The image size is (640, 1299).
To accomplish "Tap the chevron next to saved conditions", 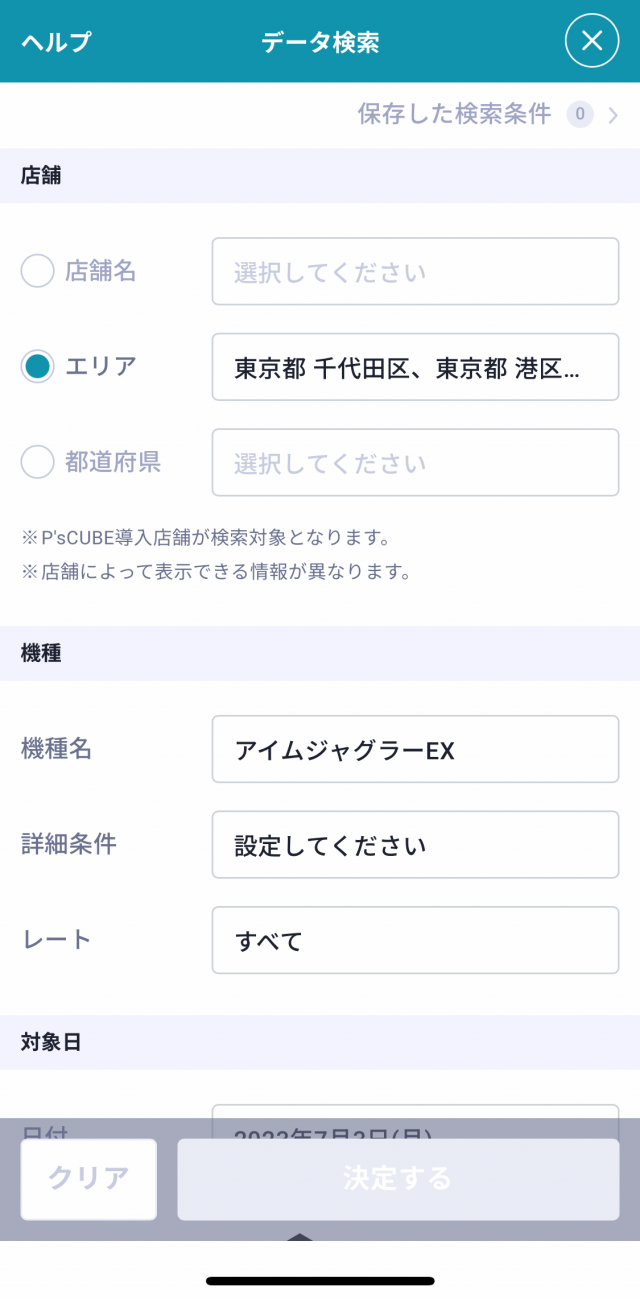I will tap(613, 115).
